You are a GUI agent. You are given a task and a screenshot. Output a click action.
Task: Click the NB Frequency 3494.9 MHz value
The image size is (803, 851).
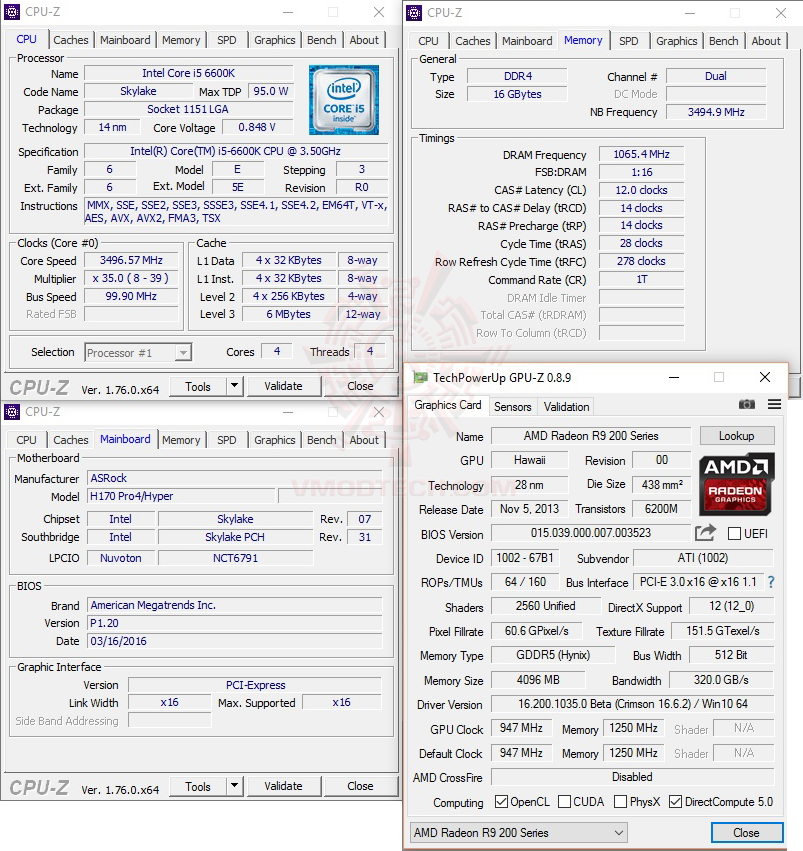coord(716,112)
